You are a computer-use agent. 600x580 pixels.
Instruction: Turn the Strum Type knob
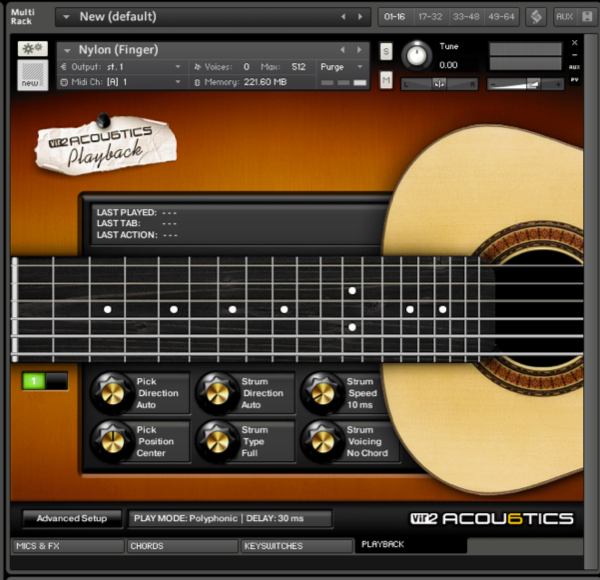(x=217, y=441)
